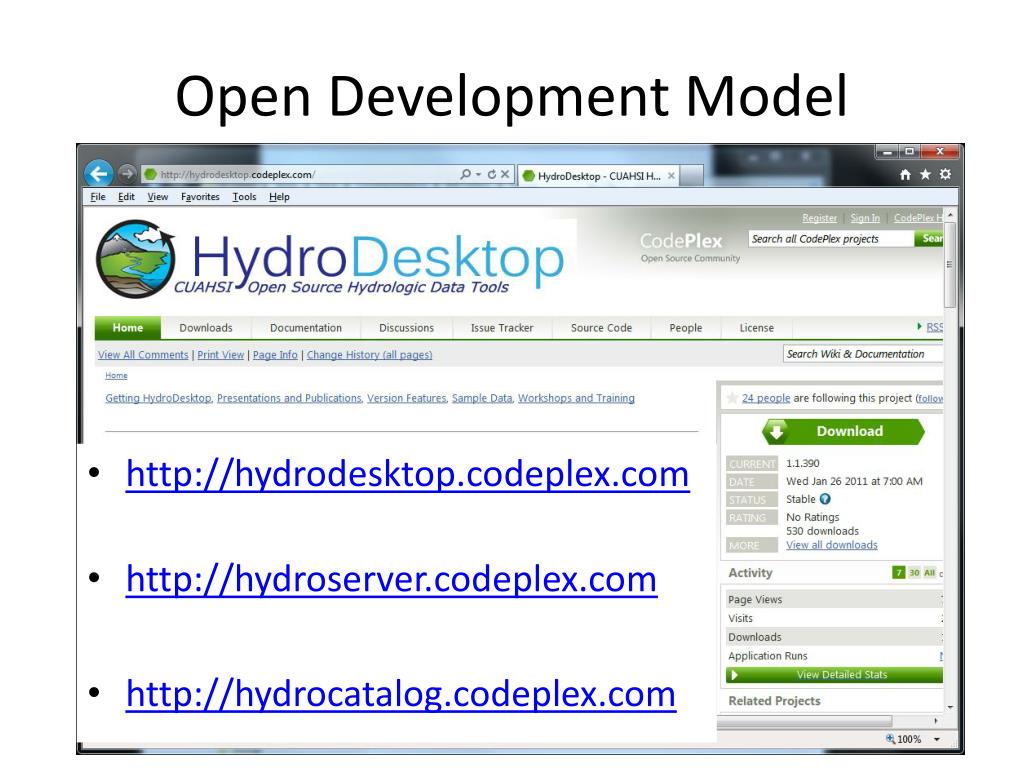Click the green Download button
Image resolution: width=1024 pixels, height=768 pixels.
click(843, 432)
